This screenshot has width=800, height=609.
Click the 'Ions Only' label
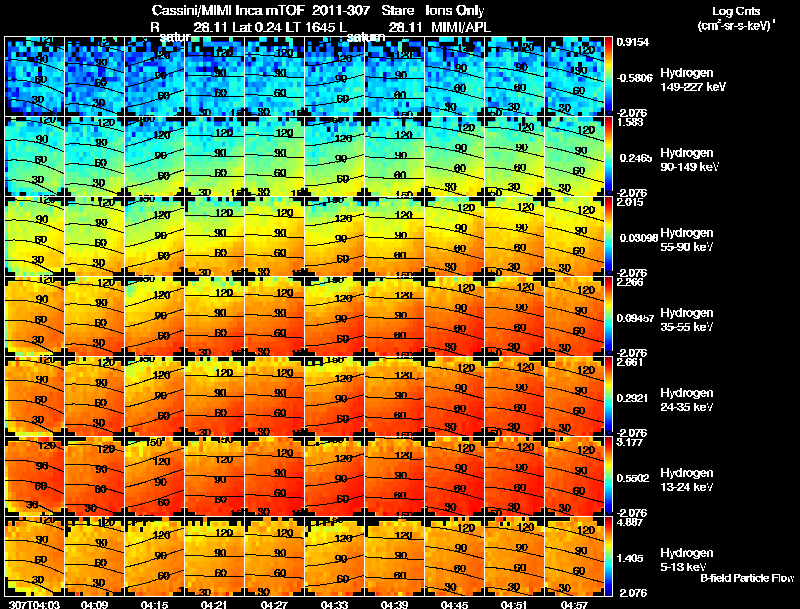(455, 10)
